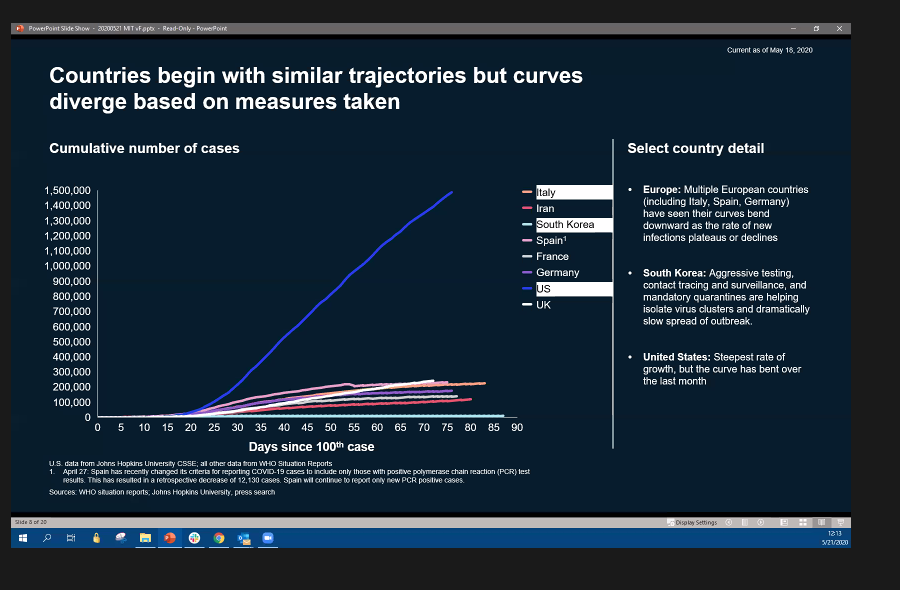Close the PowerPoint Slide Show window
Viewport: 900px width, 590px height.
point(839,28)
